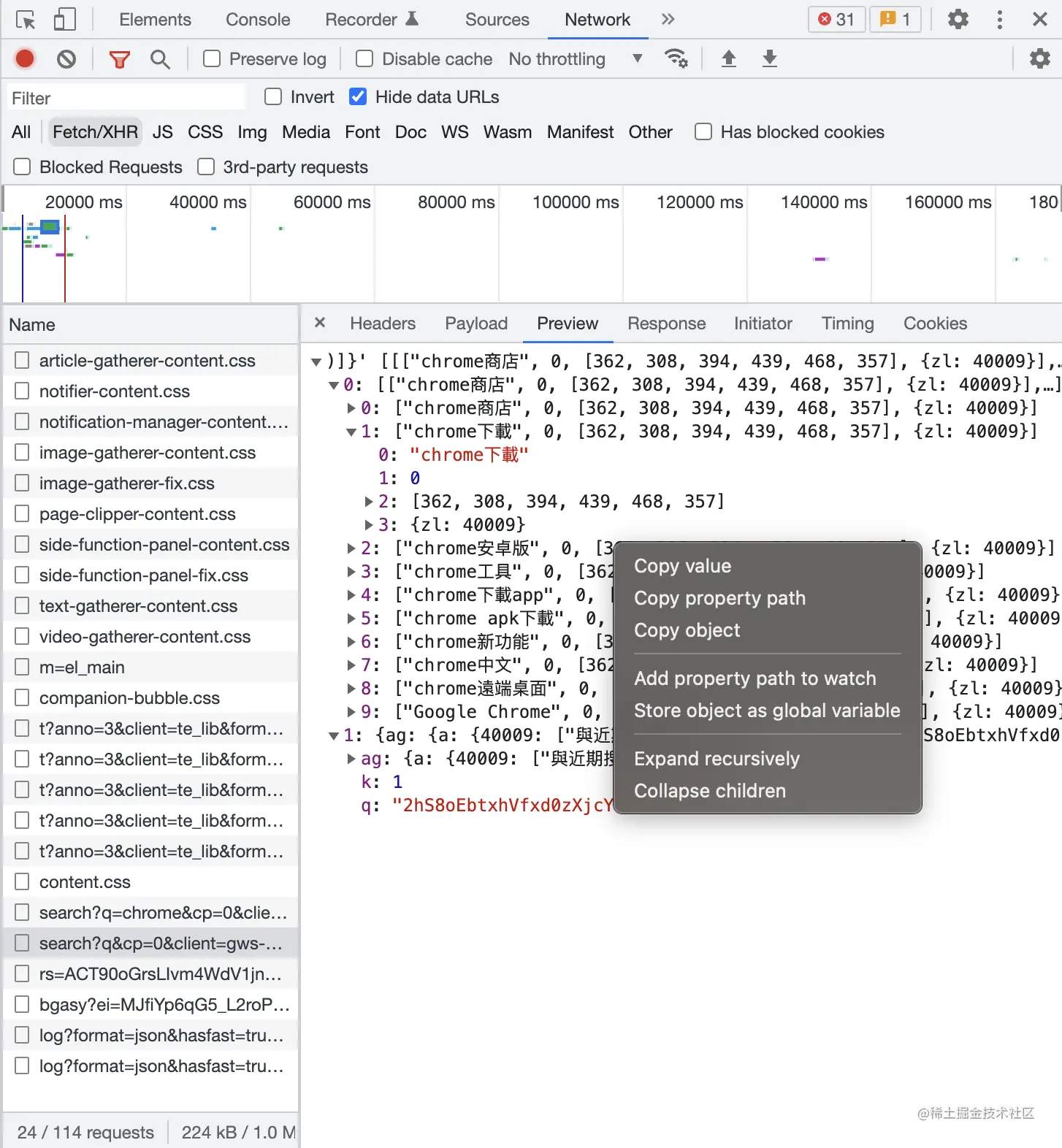This screenshot has height=1148, width=1062.
Task: Open the Timing tab
Action: 847,324
